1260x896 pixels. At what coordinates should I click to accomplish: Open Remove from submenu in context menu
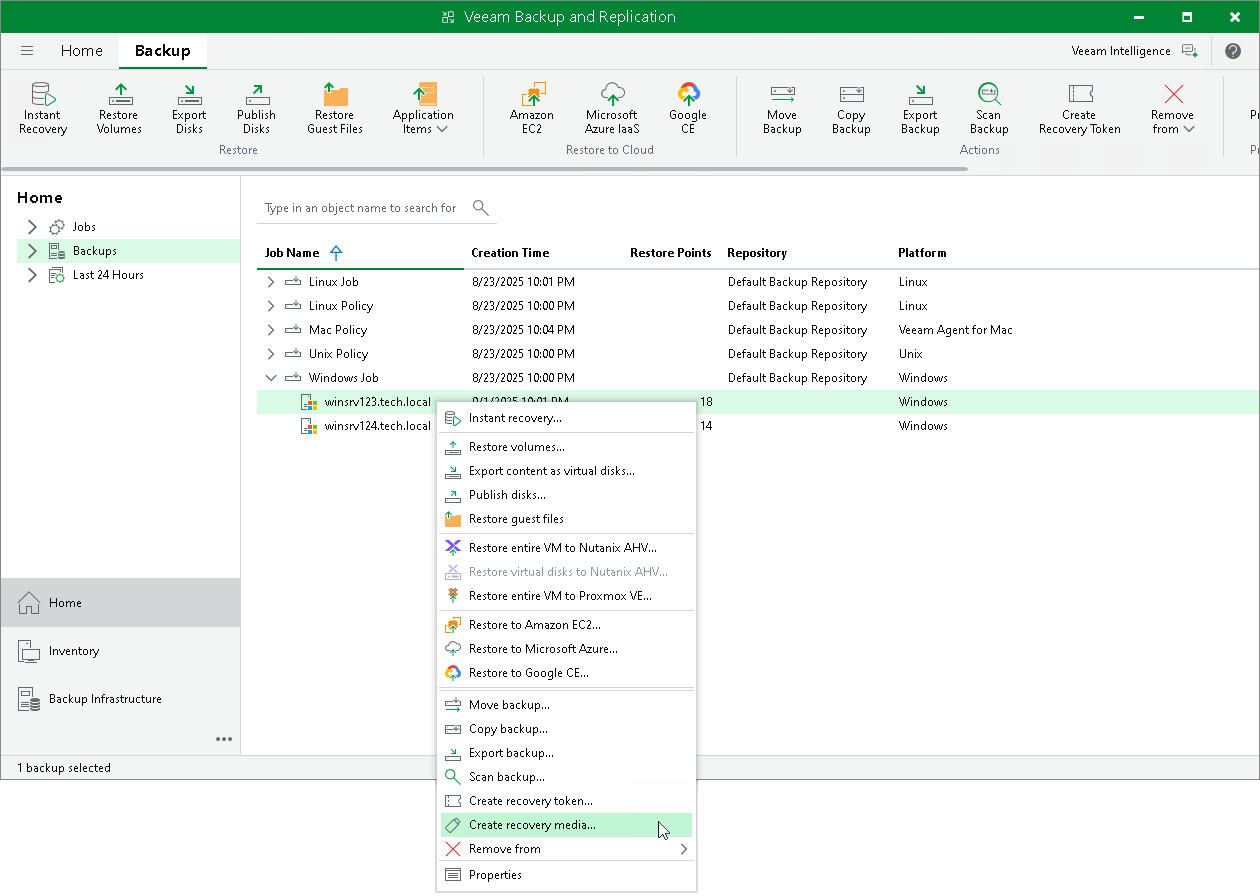567,849
